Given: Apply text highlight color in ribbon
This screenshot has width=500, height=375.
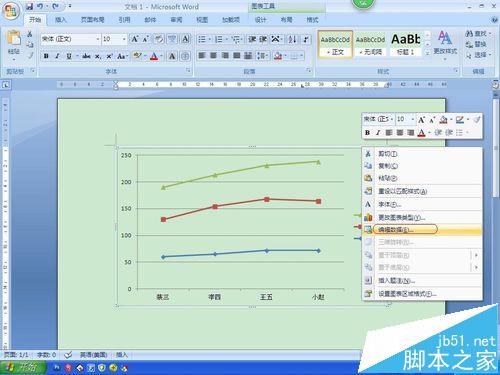Looking at the screenshot, I should click(x=137, y=56).
